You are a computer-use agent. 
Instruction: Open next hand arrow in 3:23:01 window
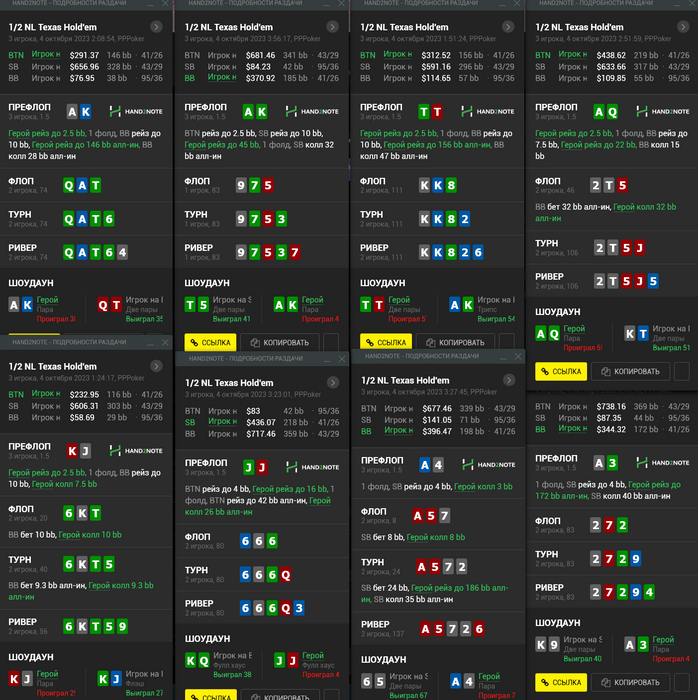332,383
